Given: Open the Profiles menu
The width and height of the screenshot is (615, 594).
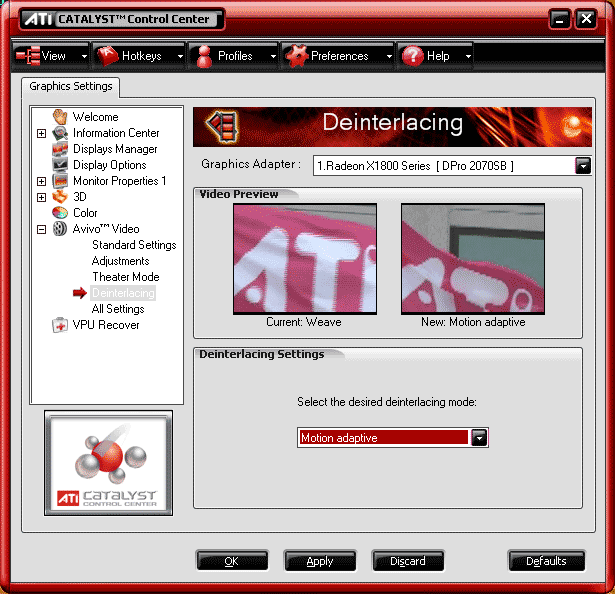Looking at the screenshot, I should [233, 56].
